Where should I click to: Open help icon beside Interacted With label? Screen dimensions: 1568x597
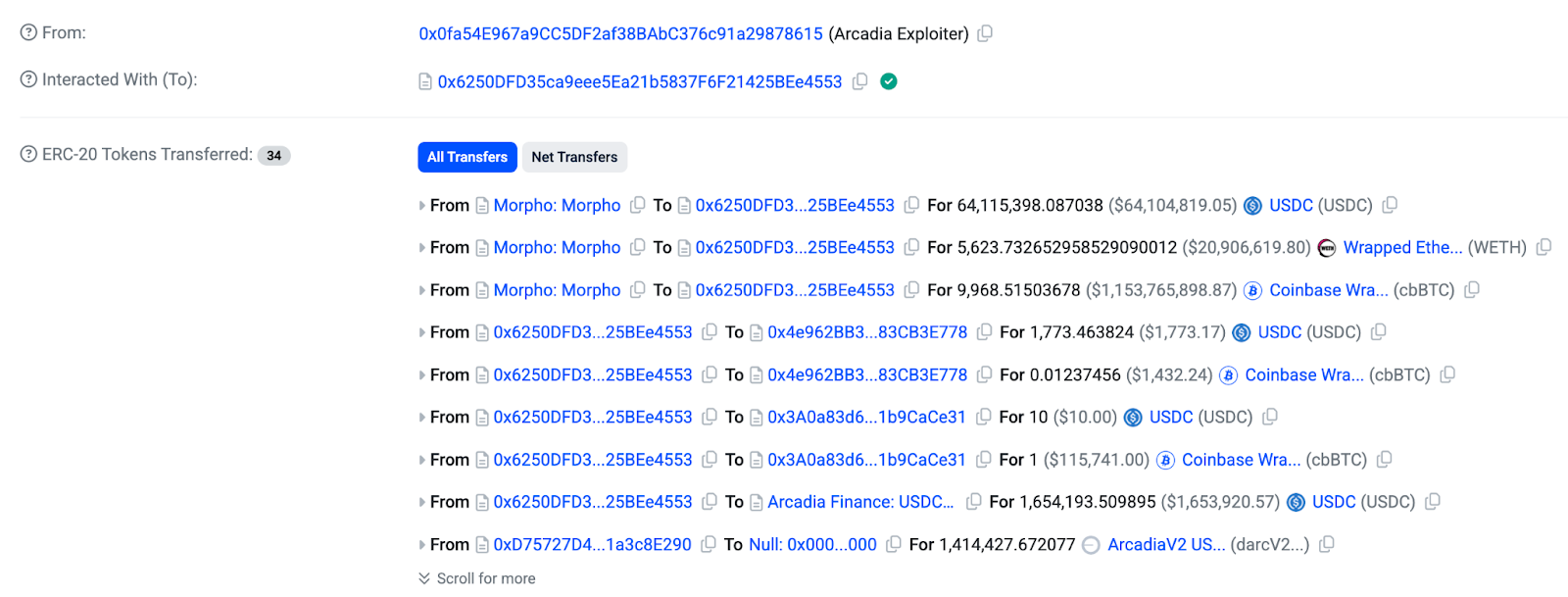click(x=28, y=79)
